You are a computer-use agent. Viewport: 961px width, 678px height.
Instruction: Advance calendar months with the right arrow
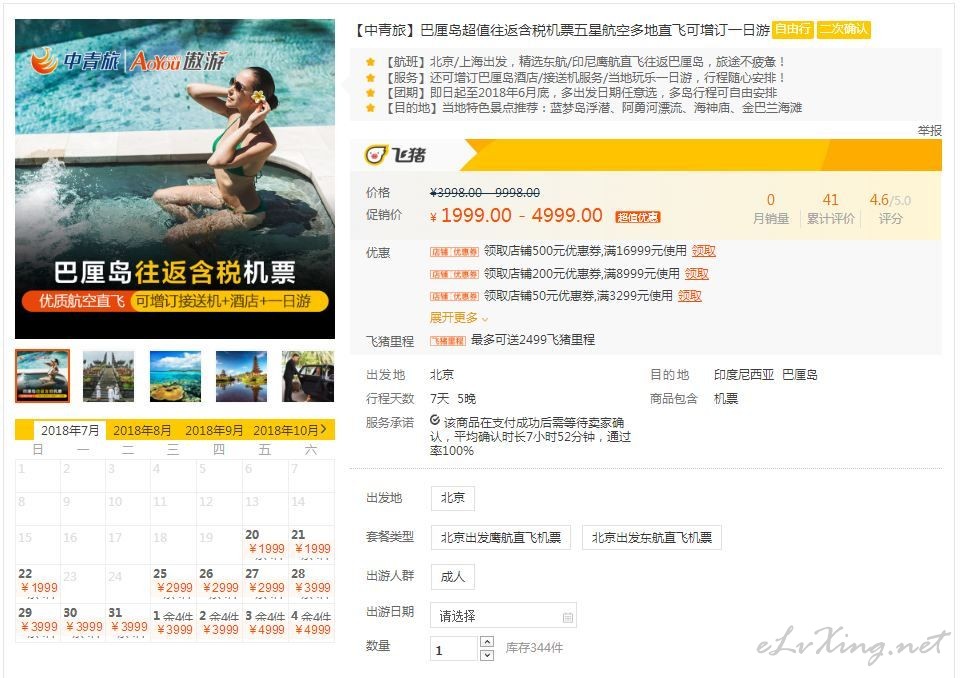pyautogui.click(x=324, y=429)
